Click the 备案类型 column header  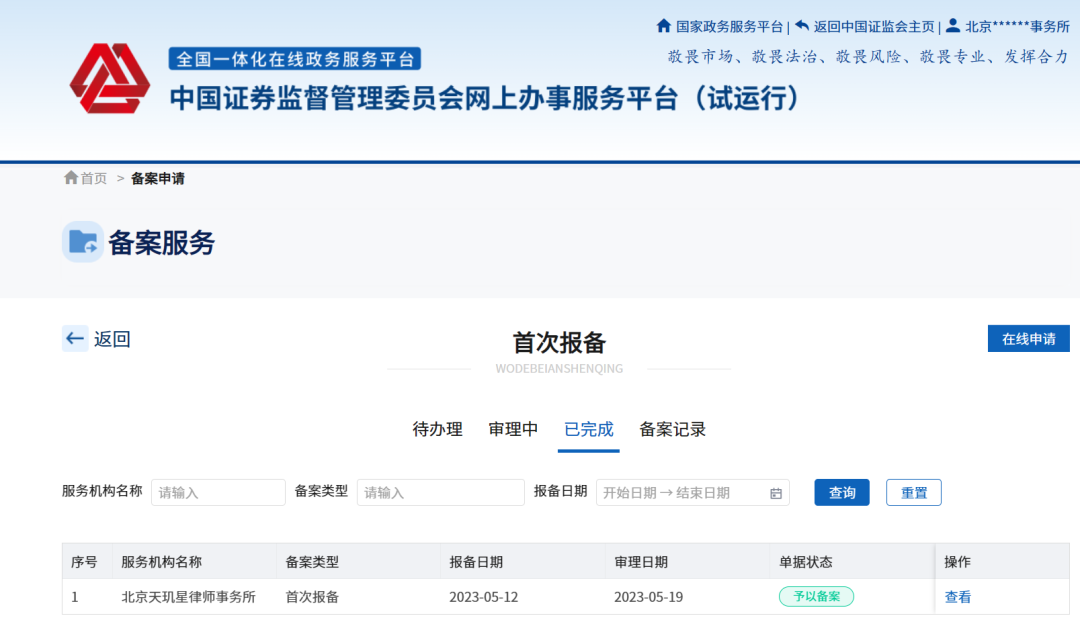point(312,562)
